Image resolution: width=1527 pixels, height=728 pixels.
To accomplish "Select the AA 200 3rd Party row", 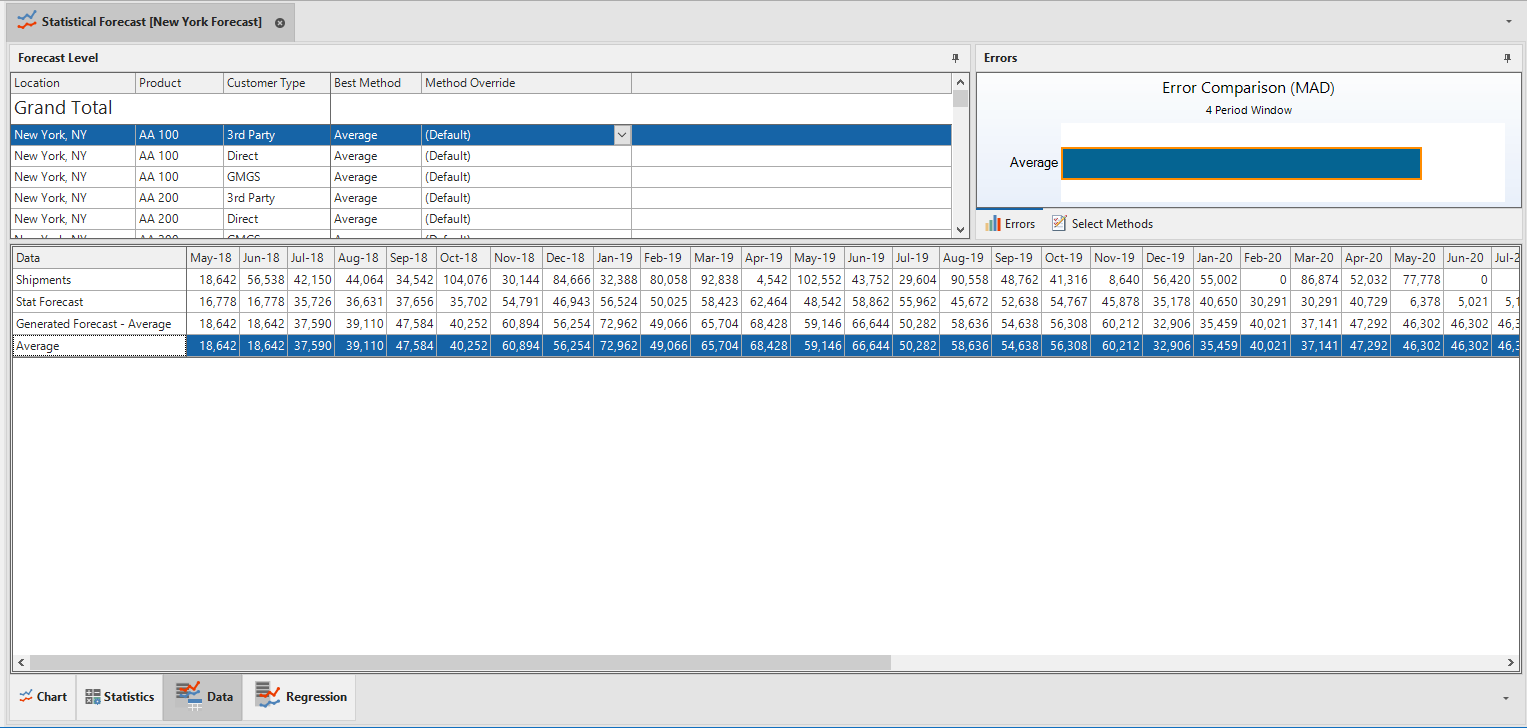I will click(481, 198).
